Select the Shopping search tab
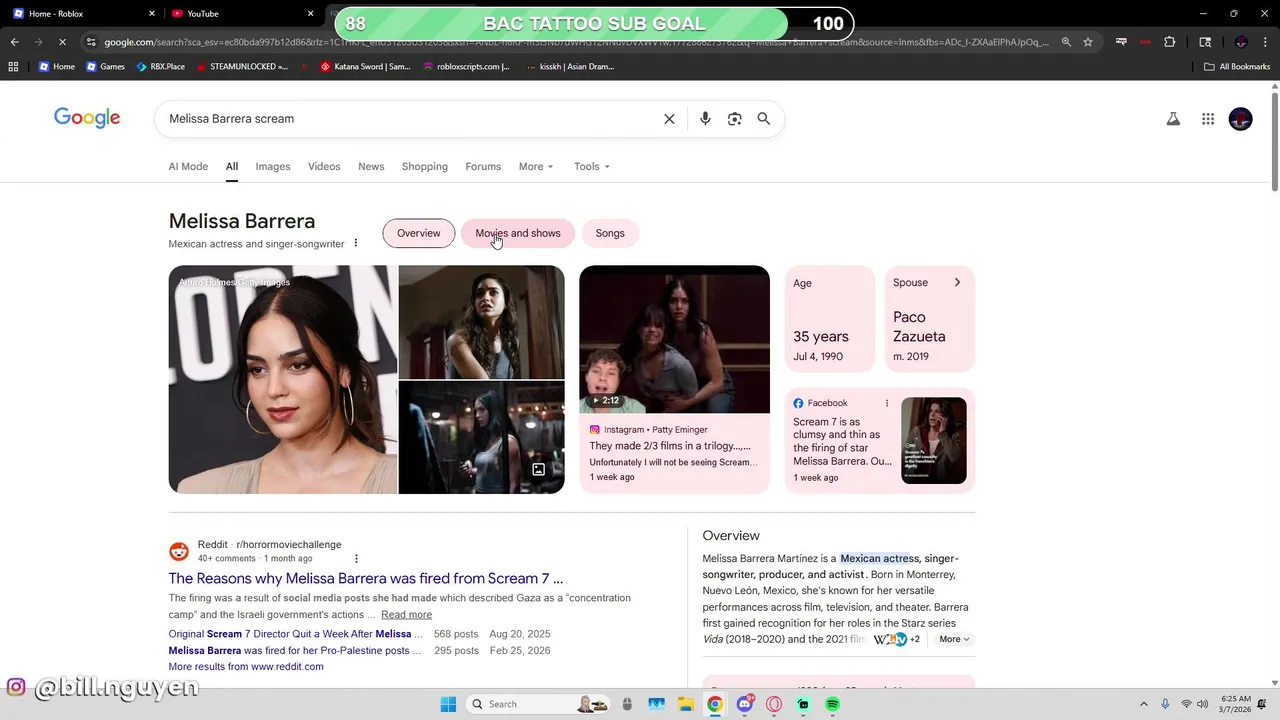Screen dimensions: 1280x720 425,167
